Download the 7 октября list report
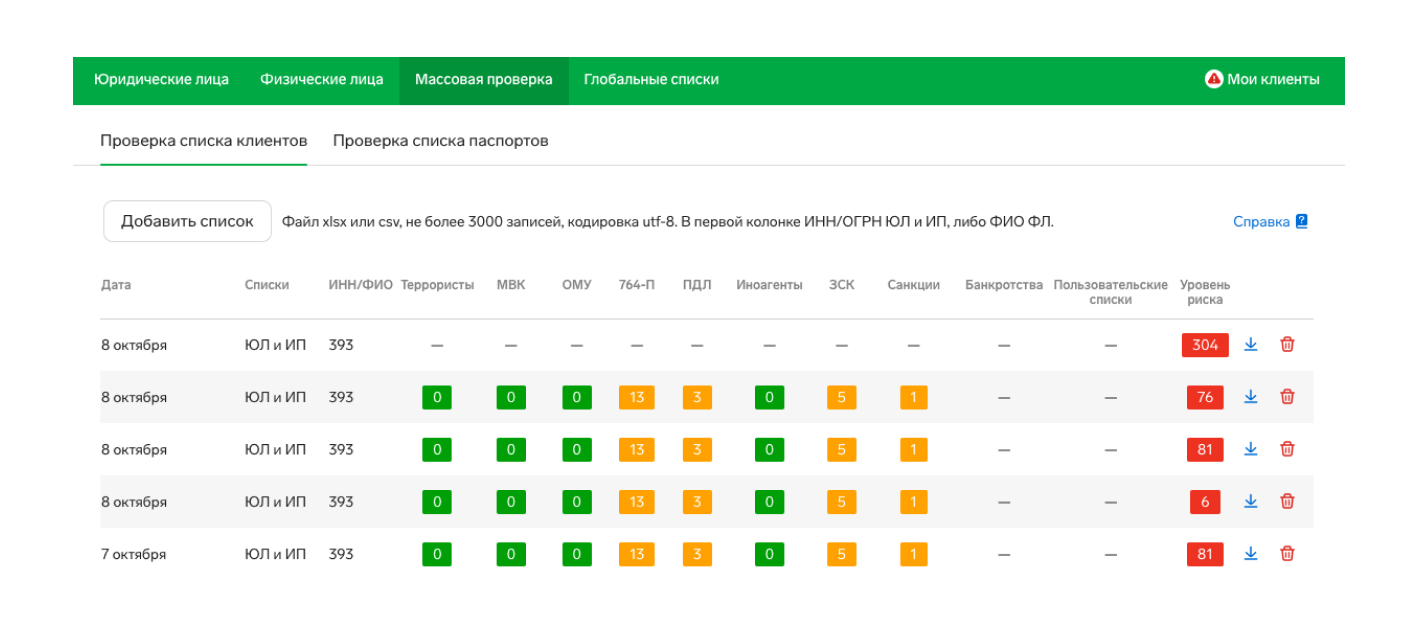 [x=1250, y=554]
